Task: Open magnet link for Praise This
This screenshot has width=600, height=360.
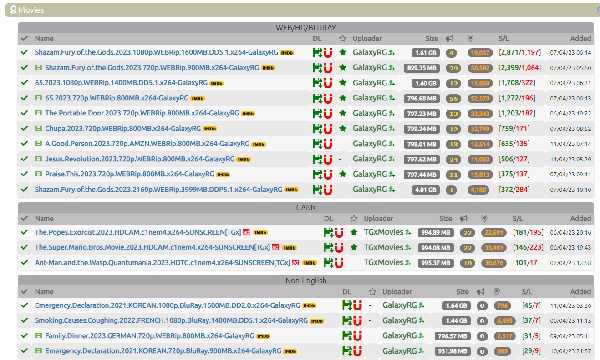Action: [x=328, y=174]
